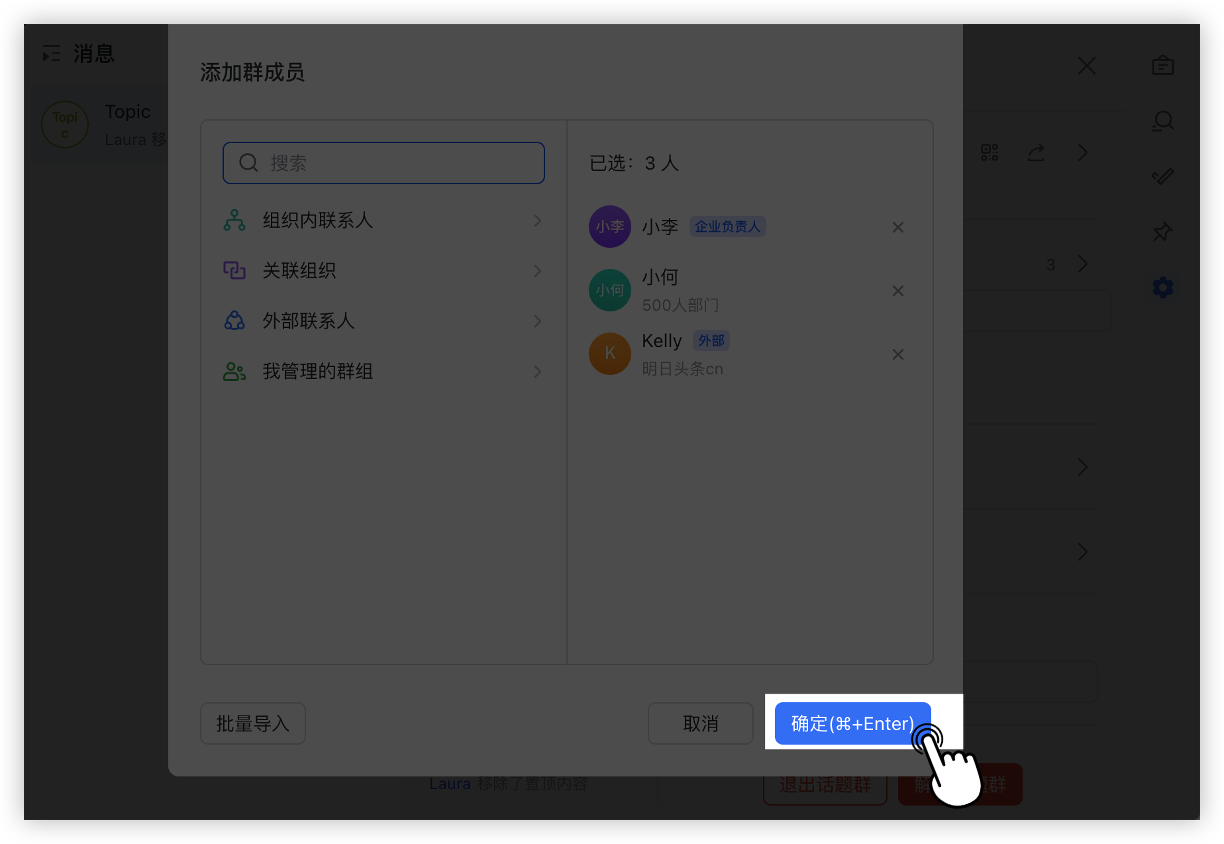
Task: Click the announcement board icon in the sidebar
Action: click(1162, 65)
